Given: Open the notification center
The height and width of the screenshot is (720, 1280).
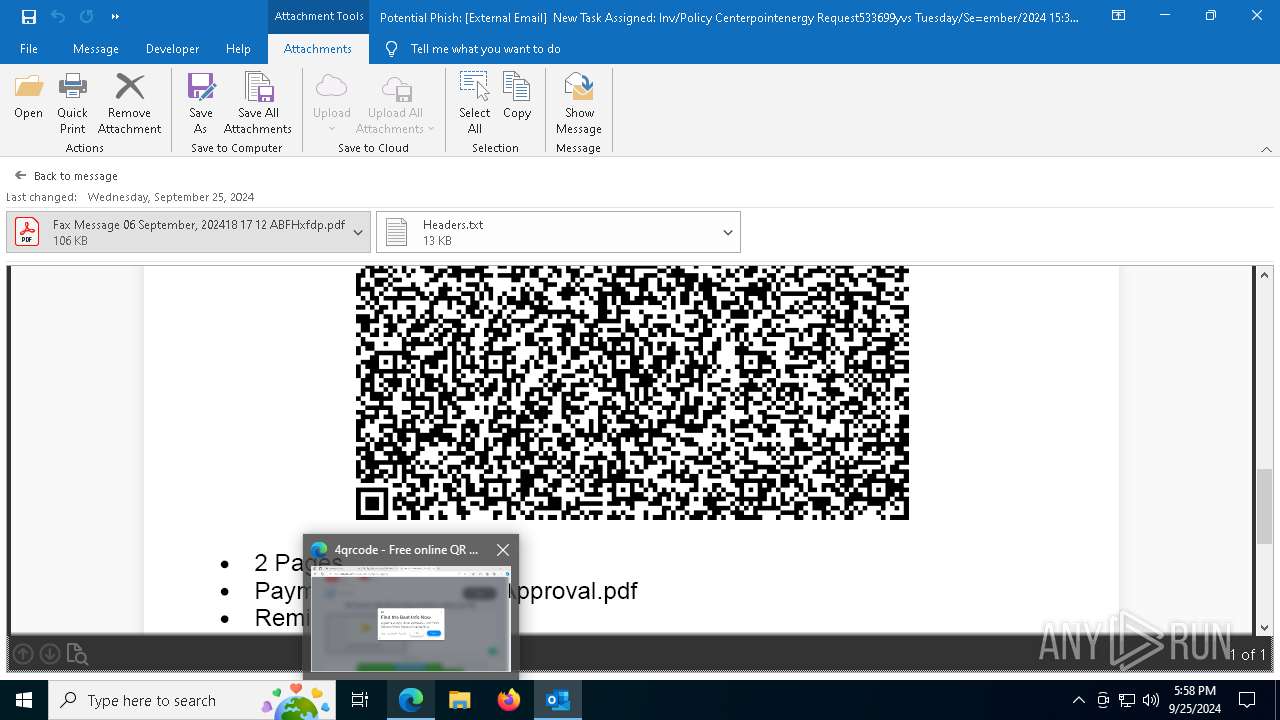Looking at the screenshot, I should tap(1248, 700).
